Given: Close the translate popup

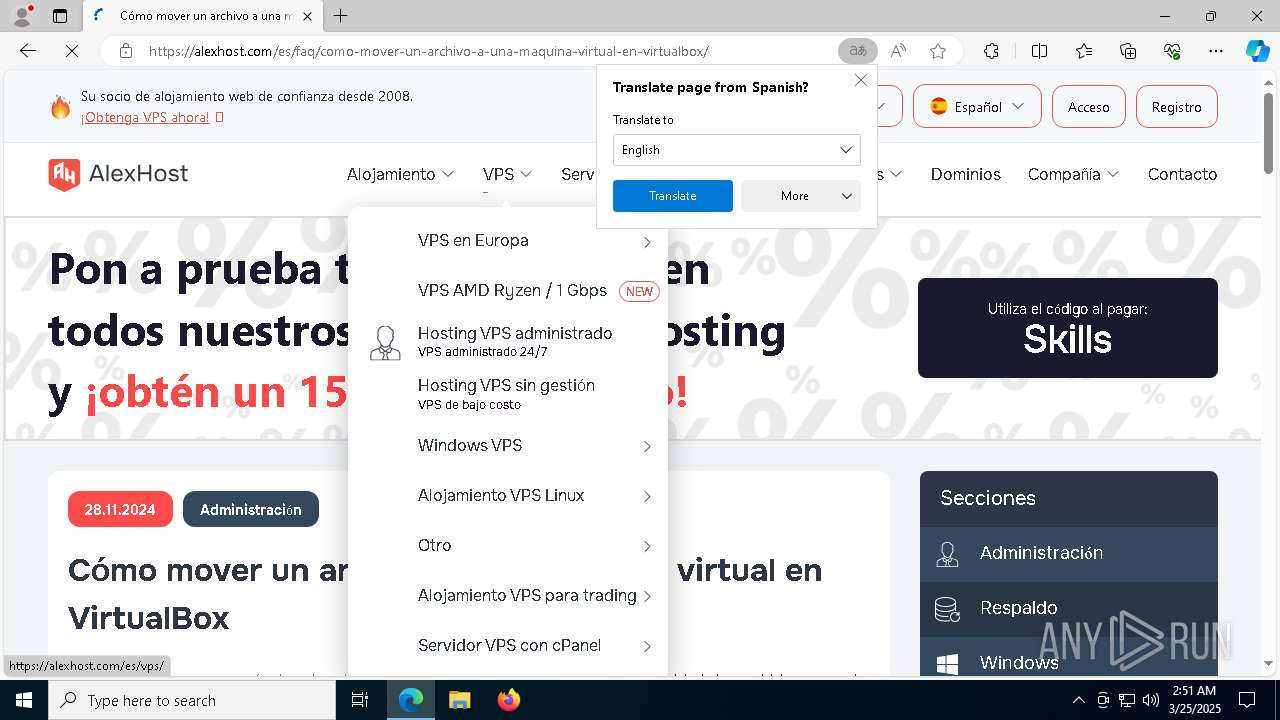Looking at the screenshot, I should [x=860, y=80].
